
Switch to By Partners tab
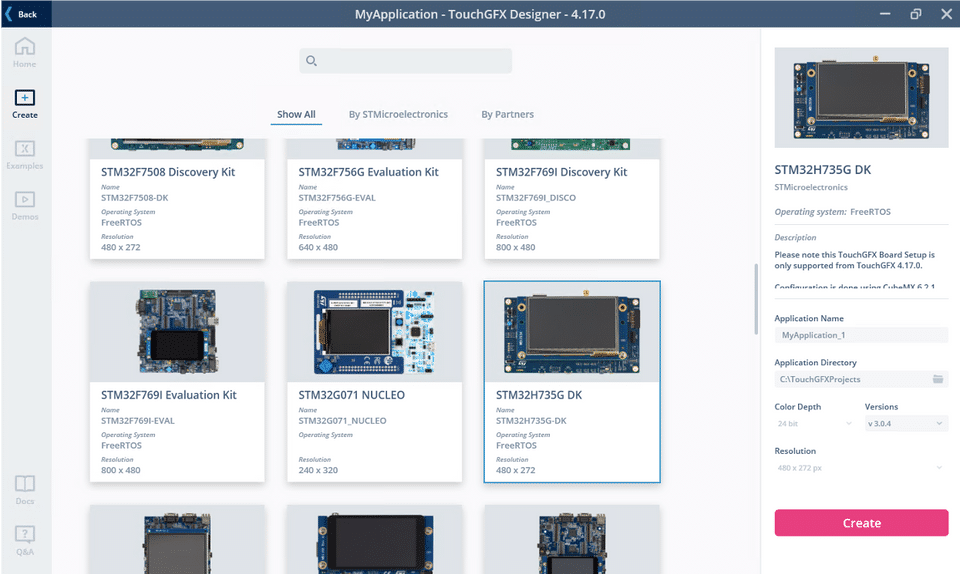[x=507, y=114]
